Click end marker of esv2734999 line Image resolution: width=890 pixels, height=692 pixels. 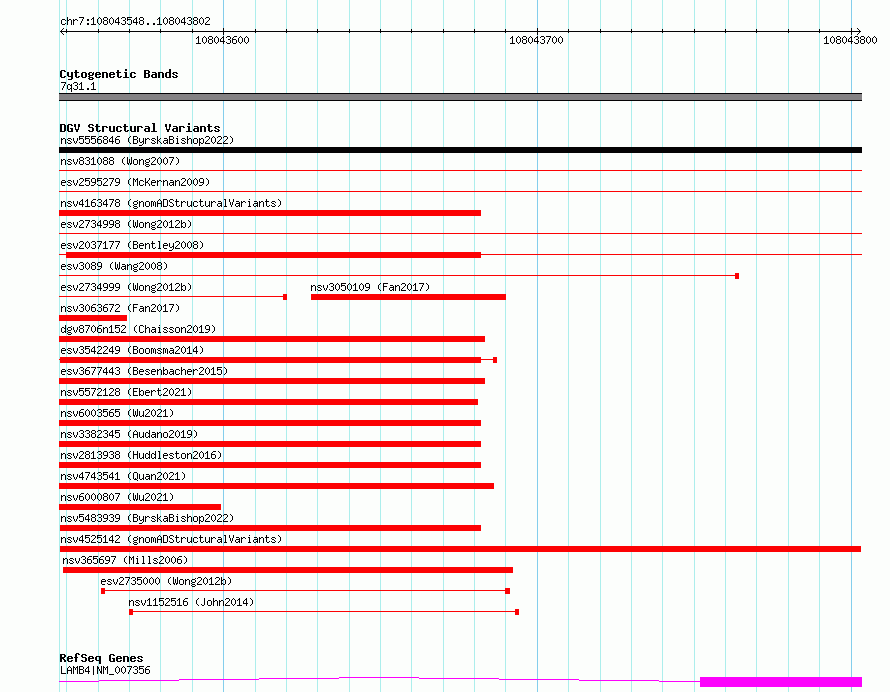pos(285,297)
